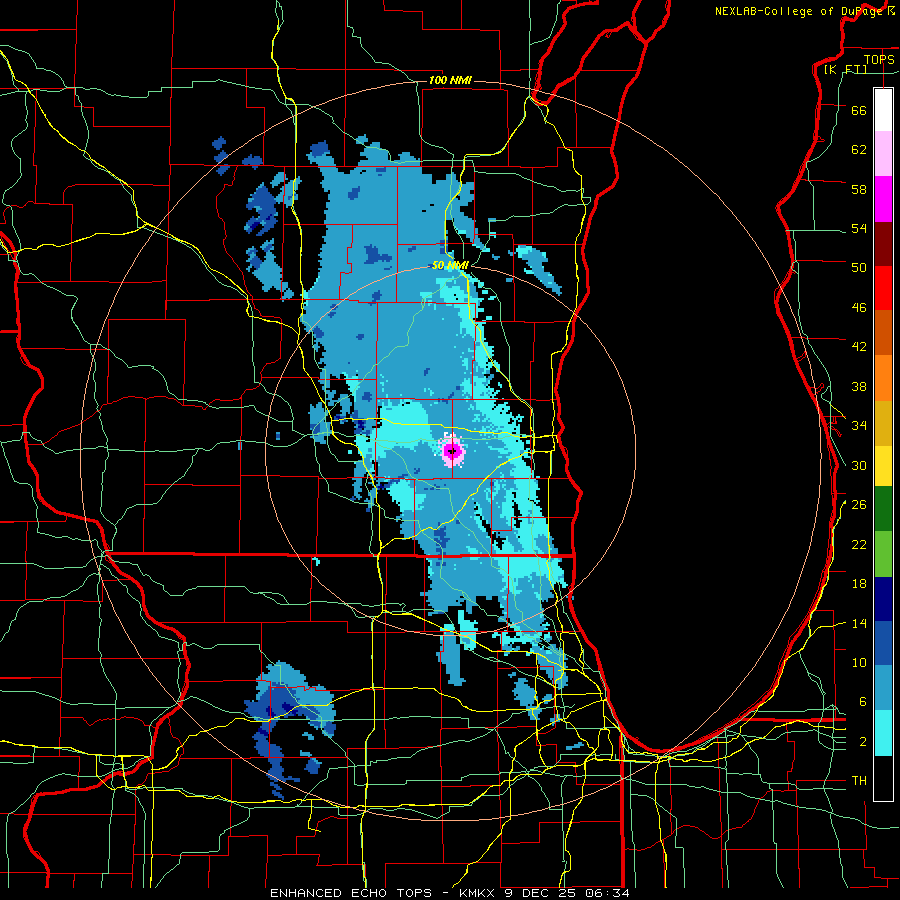This screenshot has width=900, height=900.
Task: Click the '100 NMI' range ring label
Action: [x=450, y=80]
